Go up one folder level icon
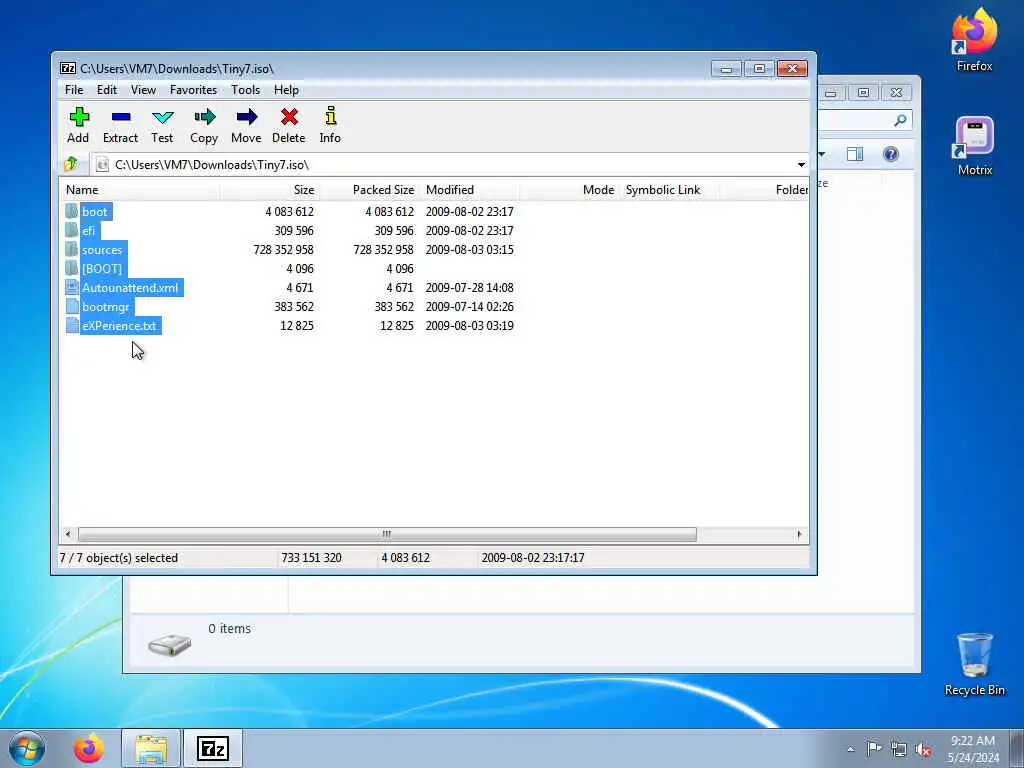Viewport: 1024px width, 768px height. pyautogui.click(x=71, y=164)
